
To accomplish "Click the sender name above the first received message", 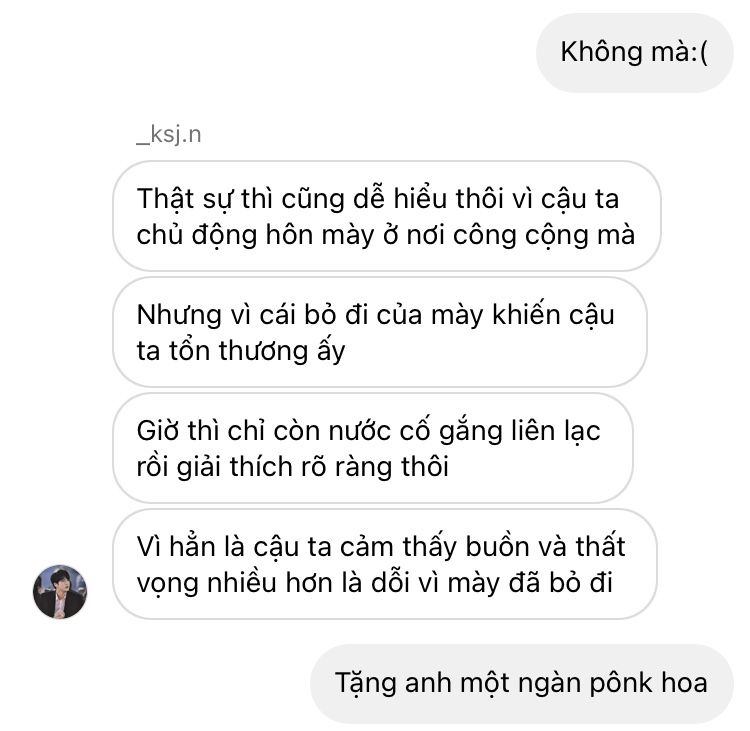I will [x=169, y=134].
